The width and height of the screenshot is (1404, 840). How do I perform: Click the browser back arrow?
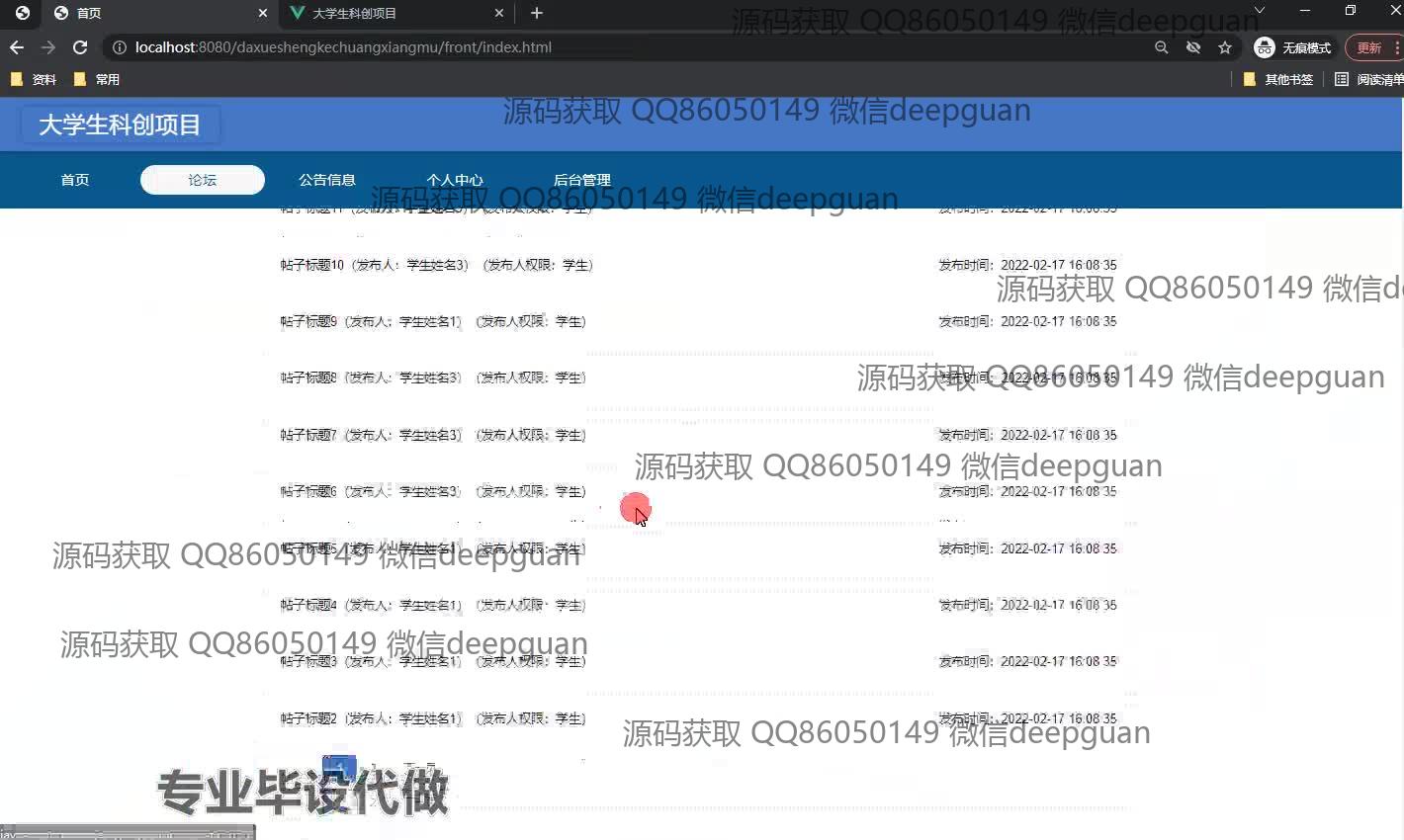coord(17,47)
